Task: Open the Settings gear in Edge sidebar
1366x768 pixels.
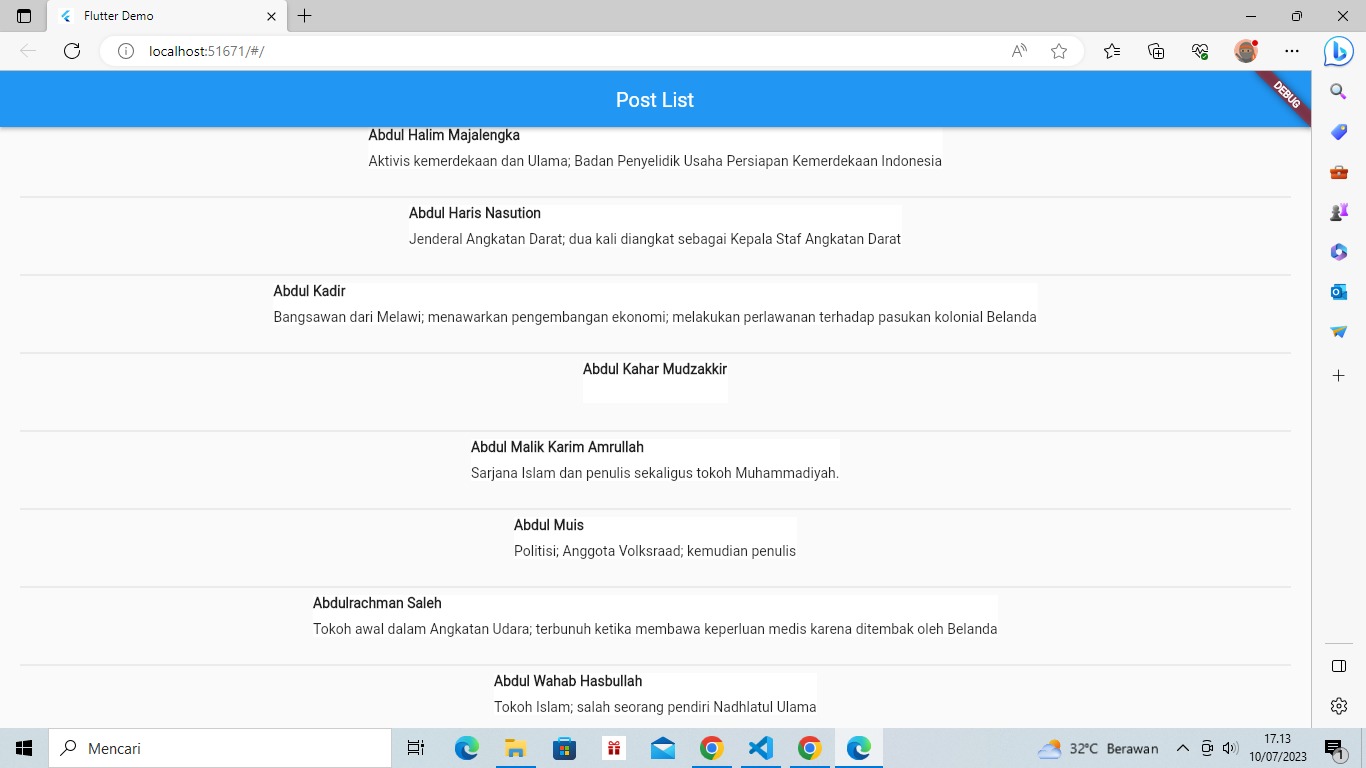Action: 1338,705
